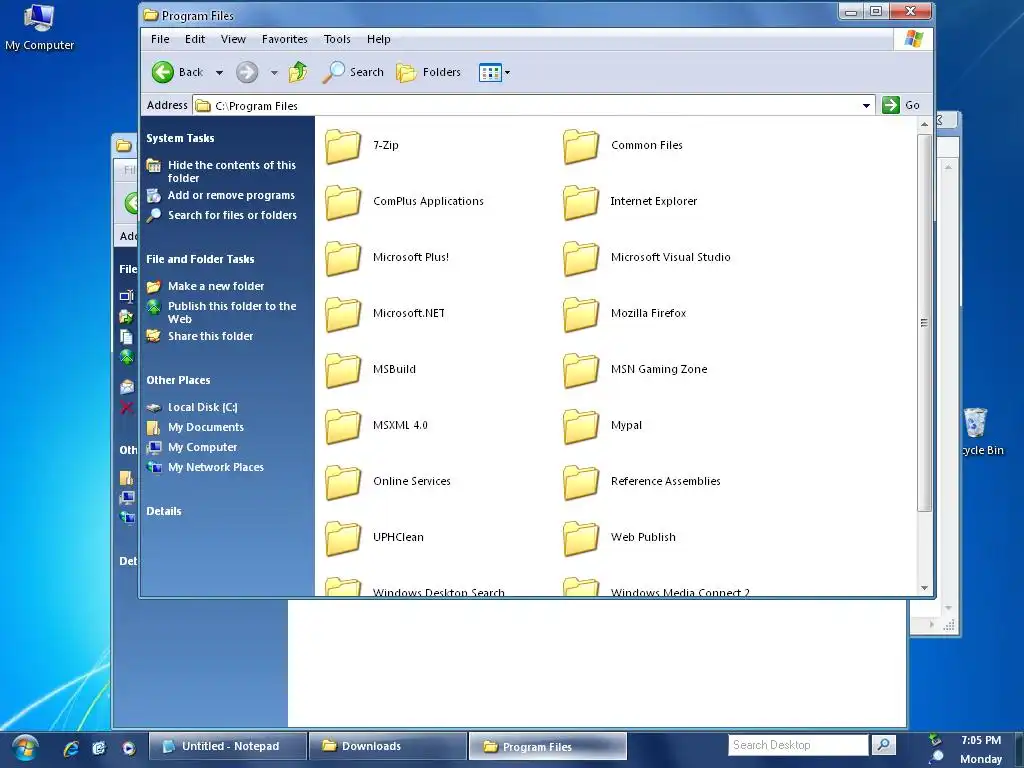
Task: Select the Microsoft Plus! folder icon
Action: [x=343, y=258]
